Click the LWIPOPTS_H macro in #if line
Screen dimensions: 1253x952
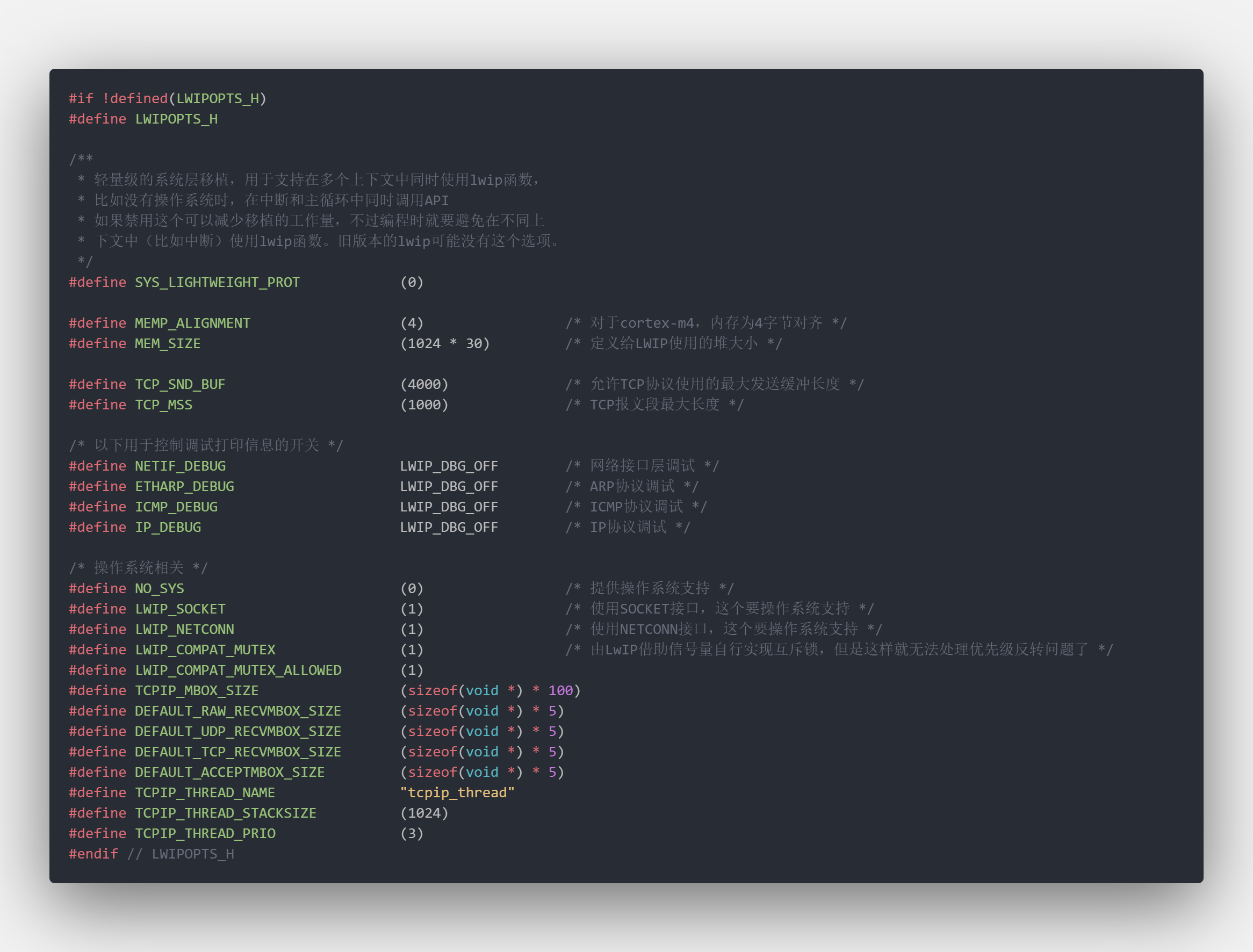218,99
